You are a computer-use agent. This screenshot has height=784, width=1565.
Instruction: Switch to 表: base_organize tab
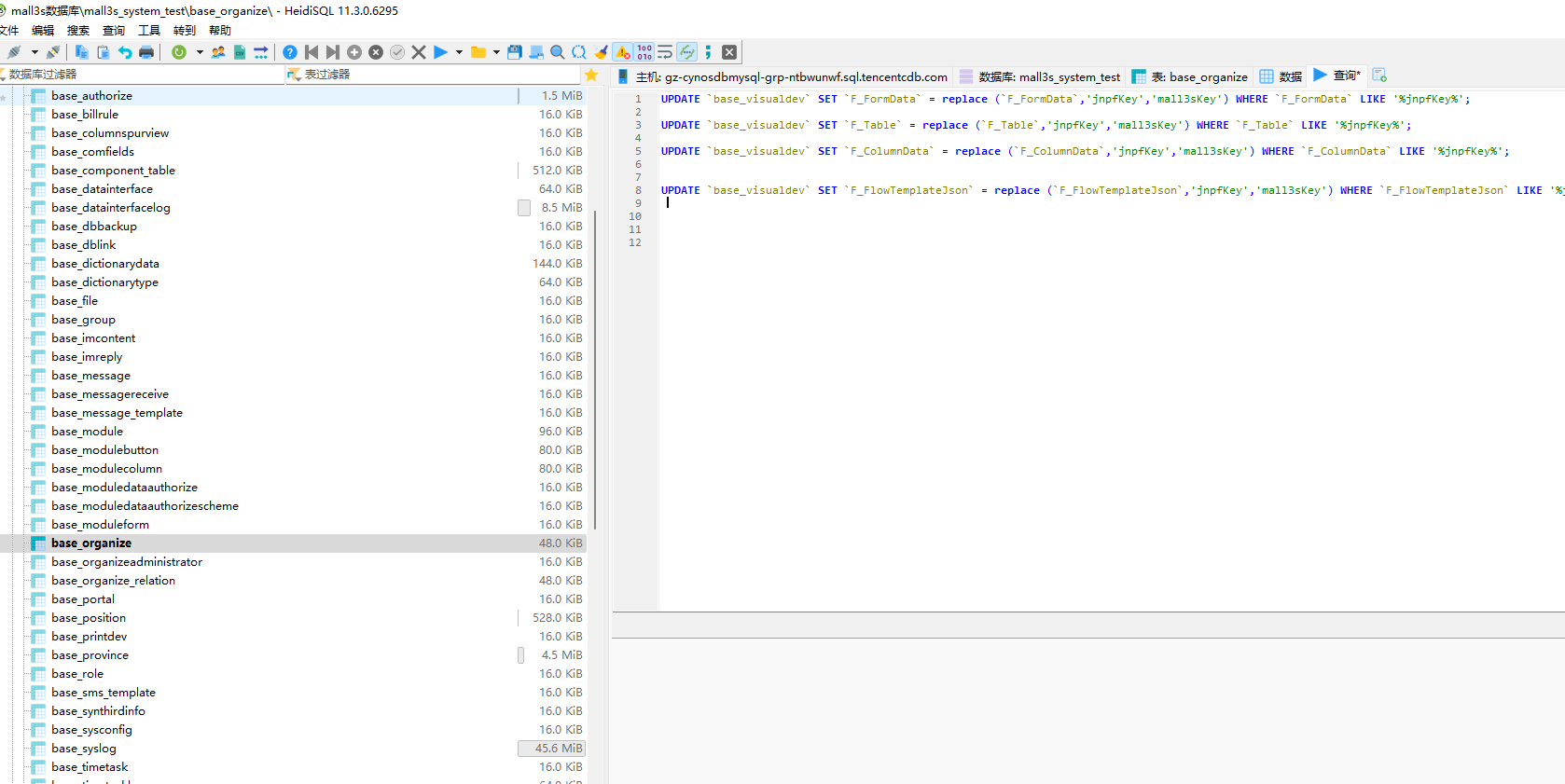point(1190,76)
